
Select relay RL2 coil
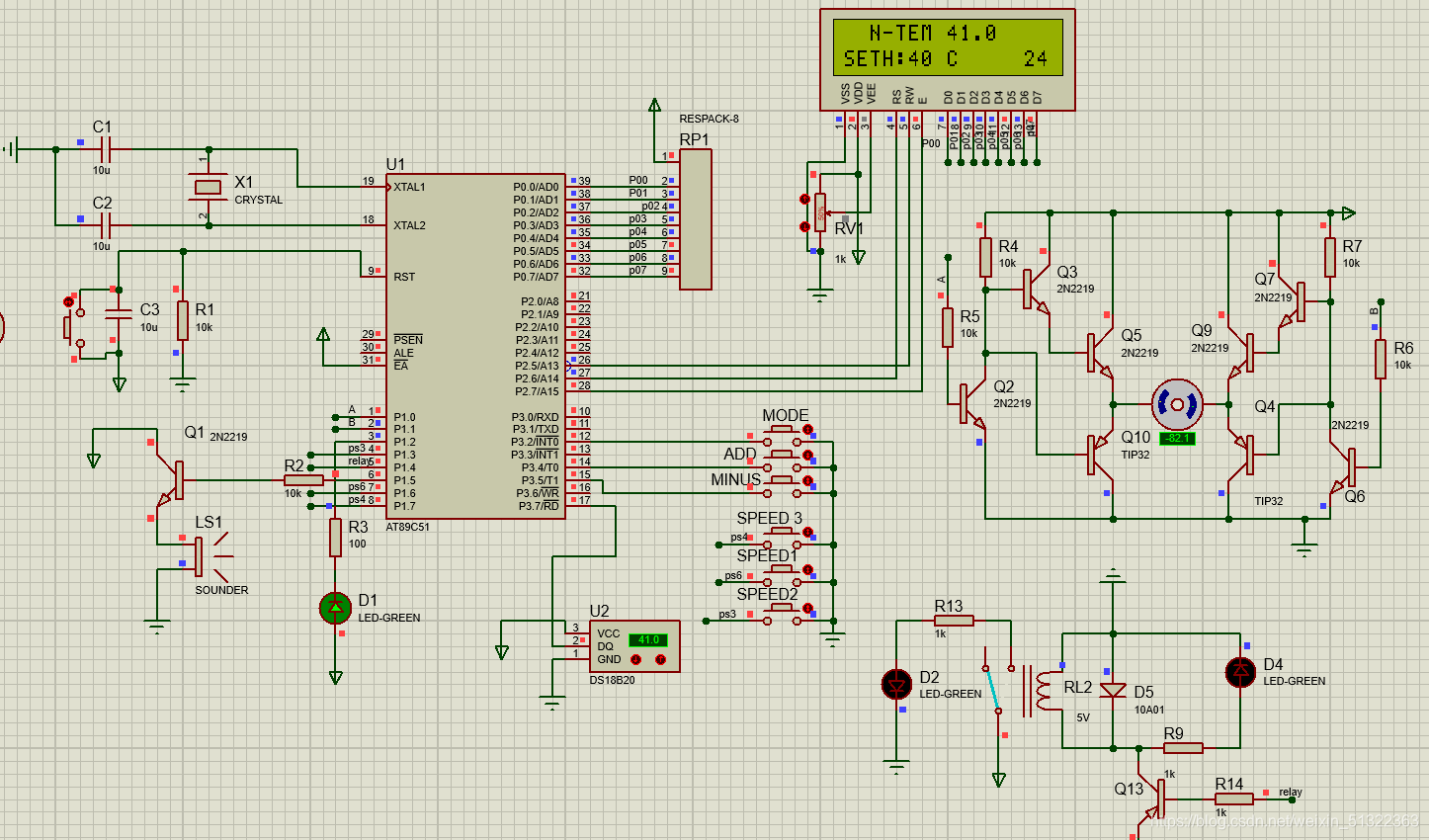click(x=1042, y=691)
